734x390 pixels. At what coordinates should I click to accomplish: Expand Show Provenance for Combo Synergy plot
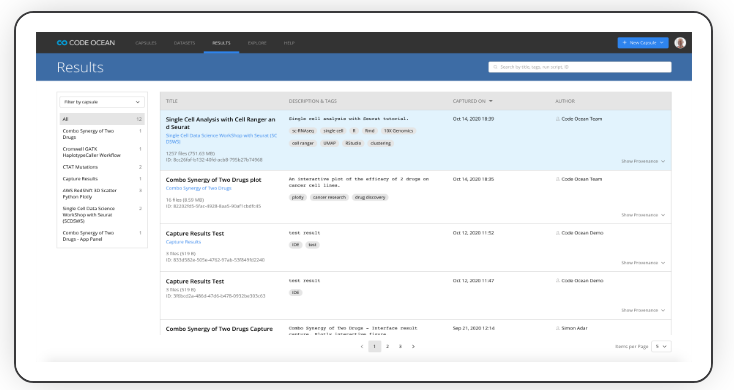pos(643,215)
